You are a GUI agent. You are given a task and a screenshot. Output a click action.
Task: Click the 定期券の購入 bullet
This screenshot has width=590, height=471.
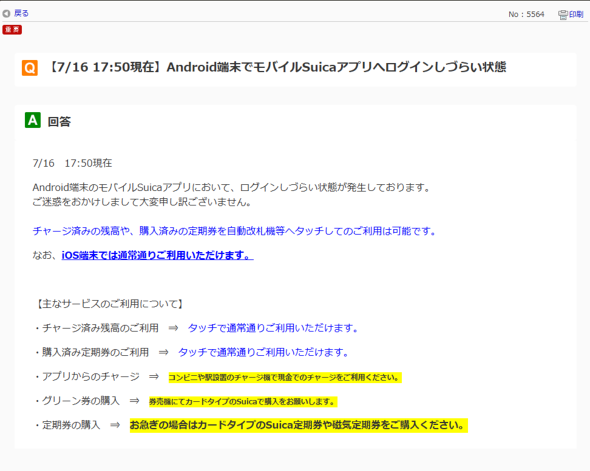(67, 425)
